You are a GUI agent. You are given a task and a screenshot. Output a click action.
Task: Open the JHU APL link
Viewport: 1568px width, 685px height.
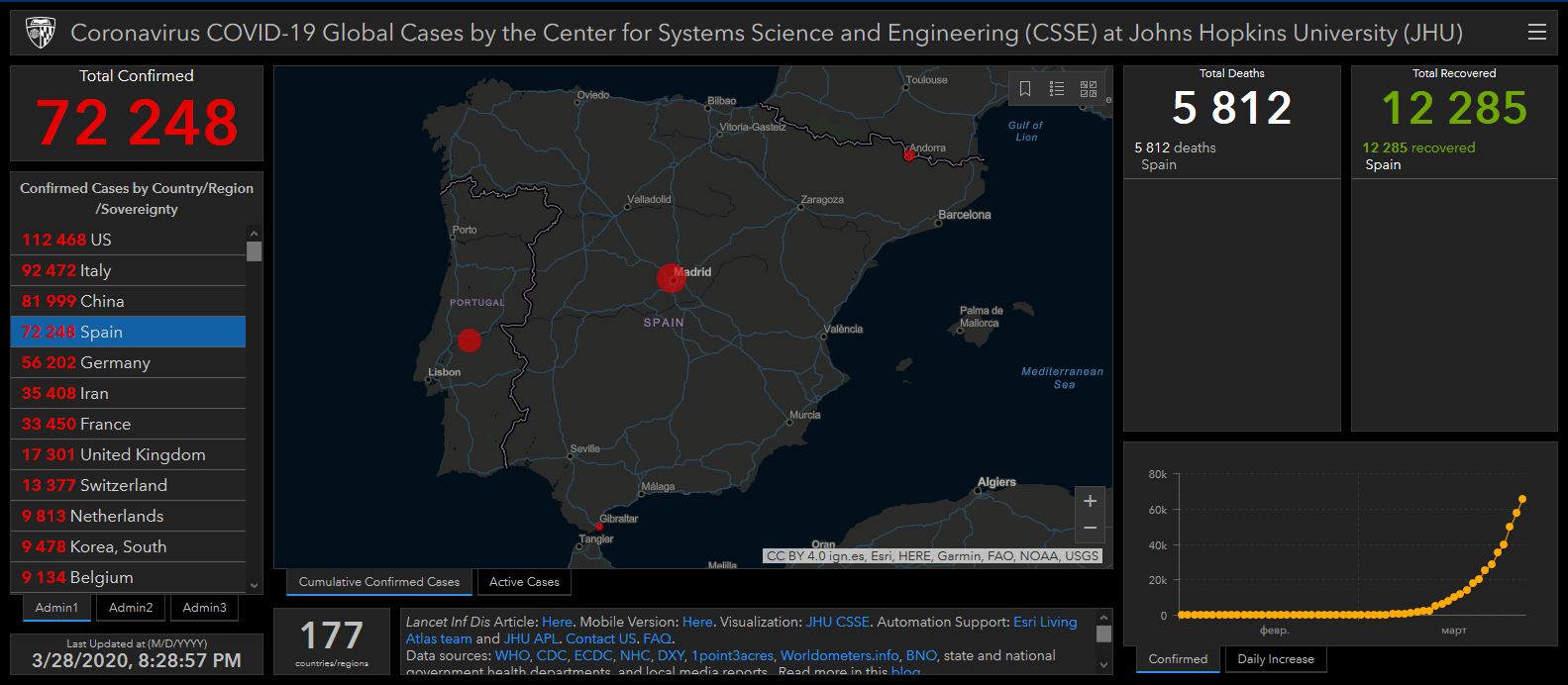pyautogui.click(x=531, y=638)
